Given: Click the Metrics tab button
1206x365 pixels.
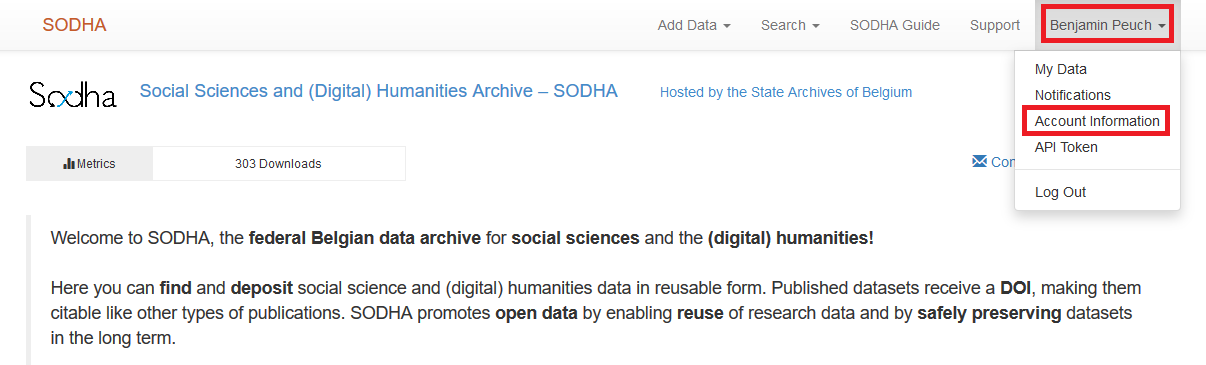Looking at the screenshot, I should [90, 164].
